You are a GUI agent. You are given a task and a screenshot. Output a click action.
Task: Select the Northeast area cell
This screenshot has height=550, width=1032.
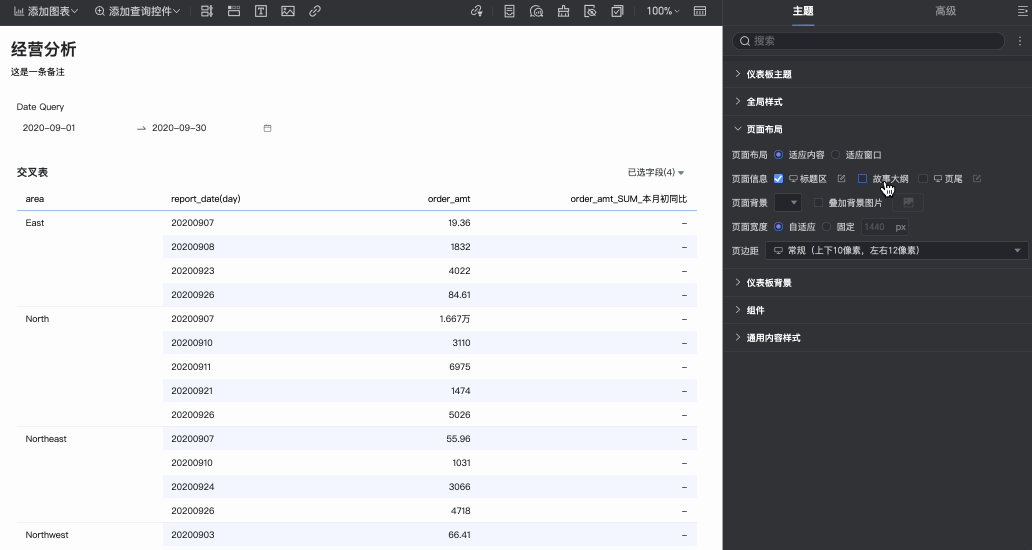(46, 439)
